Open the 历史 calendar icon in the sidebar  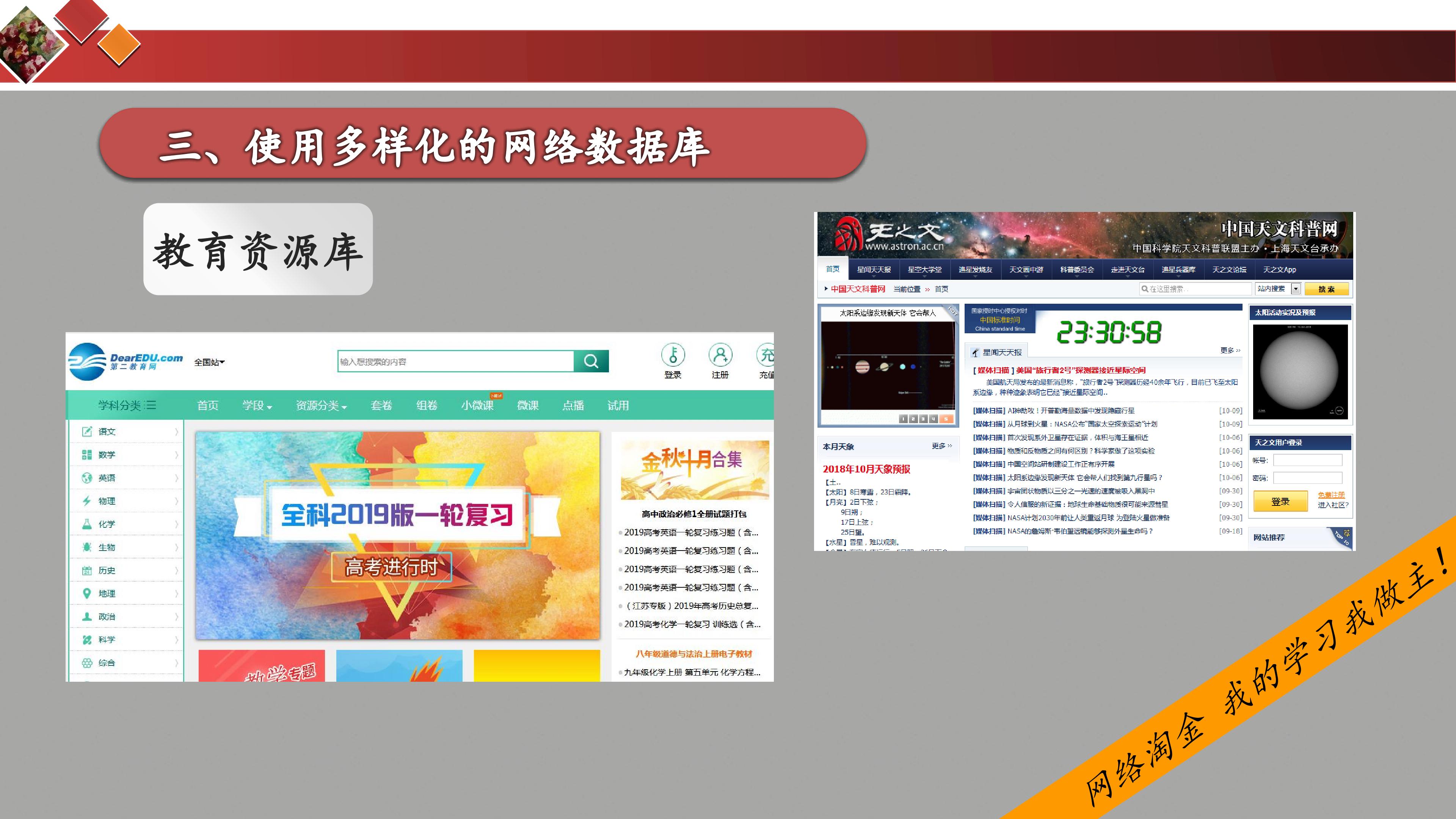86,570
